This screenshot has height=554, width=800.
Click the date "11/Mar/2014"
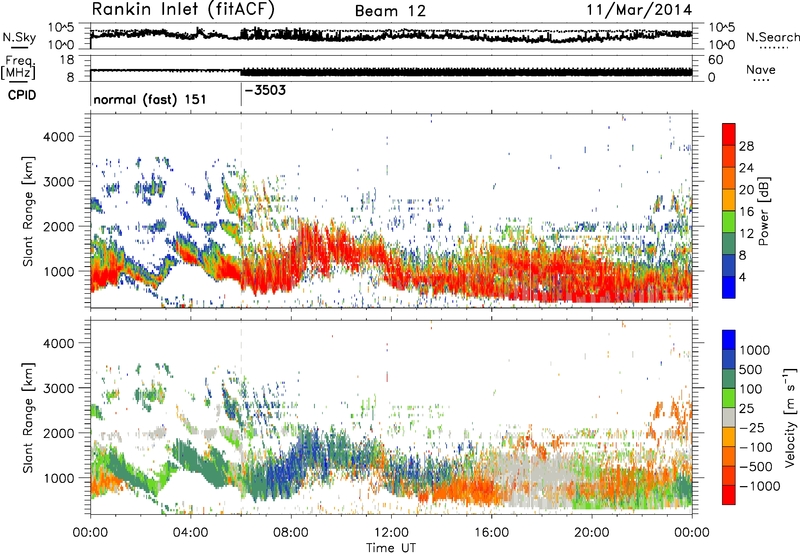[x=639, y=9]
